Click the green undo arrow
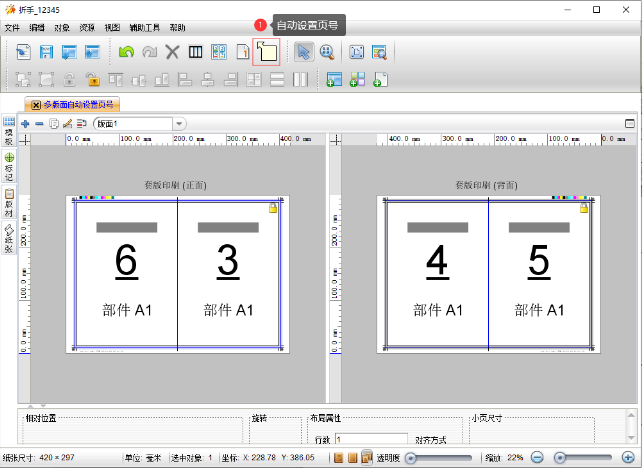643x468 pixels. pos(126,52)
